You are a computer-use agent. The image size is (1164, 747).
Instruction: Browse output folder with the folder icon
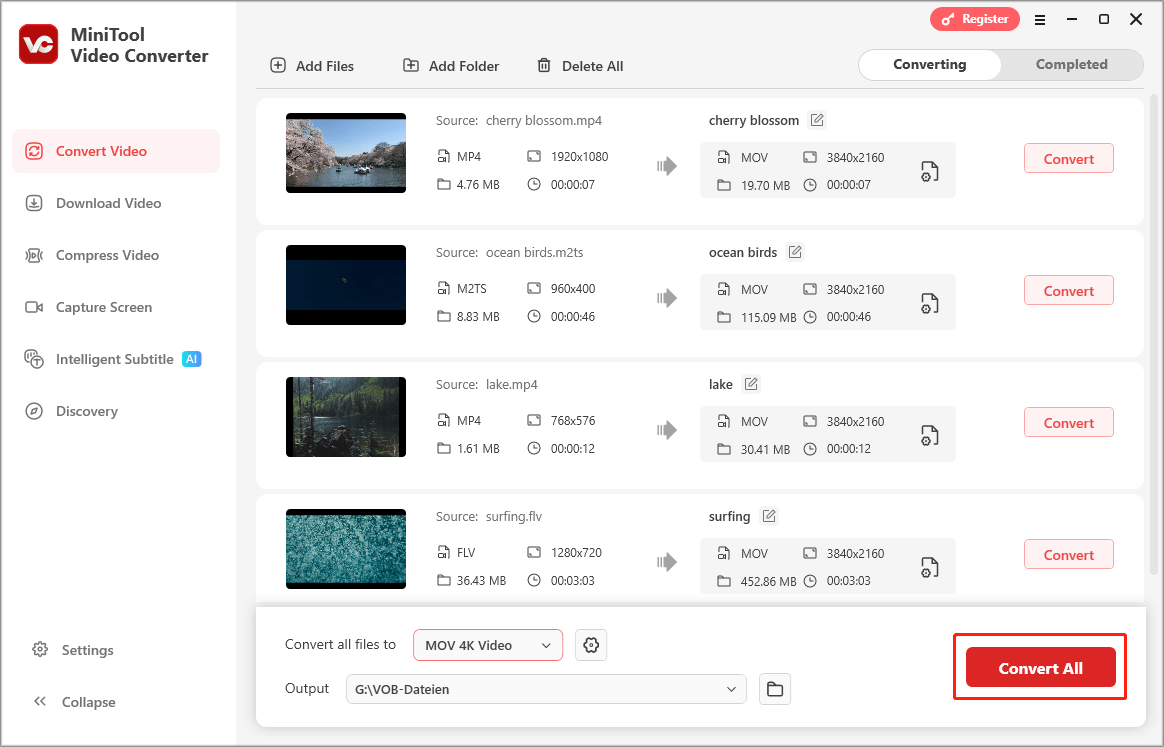click(775, 688)
